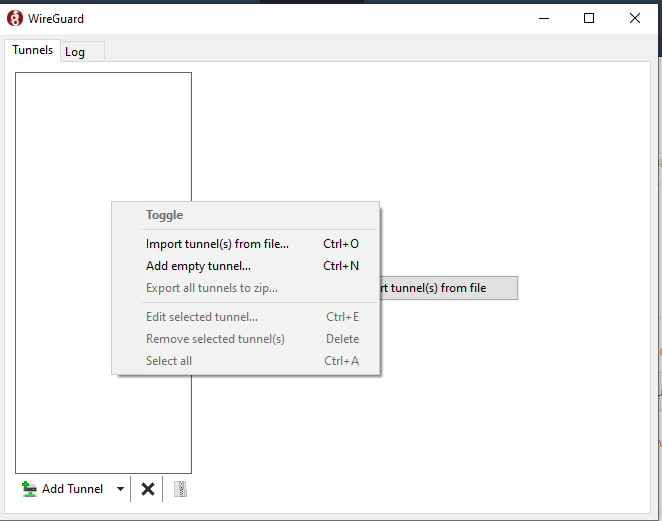
Task: Click the WireGuard logo in title bar
Action: tap(15, 19)
